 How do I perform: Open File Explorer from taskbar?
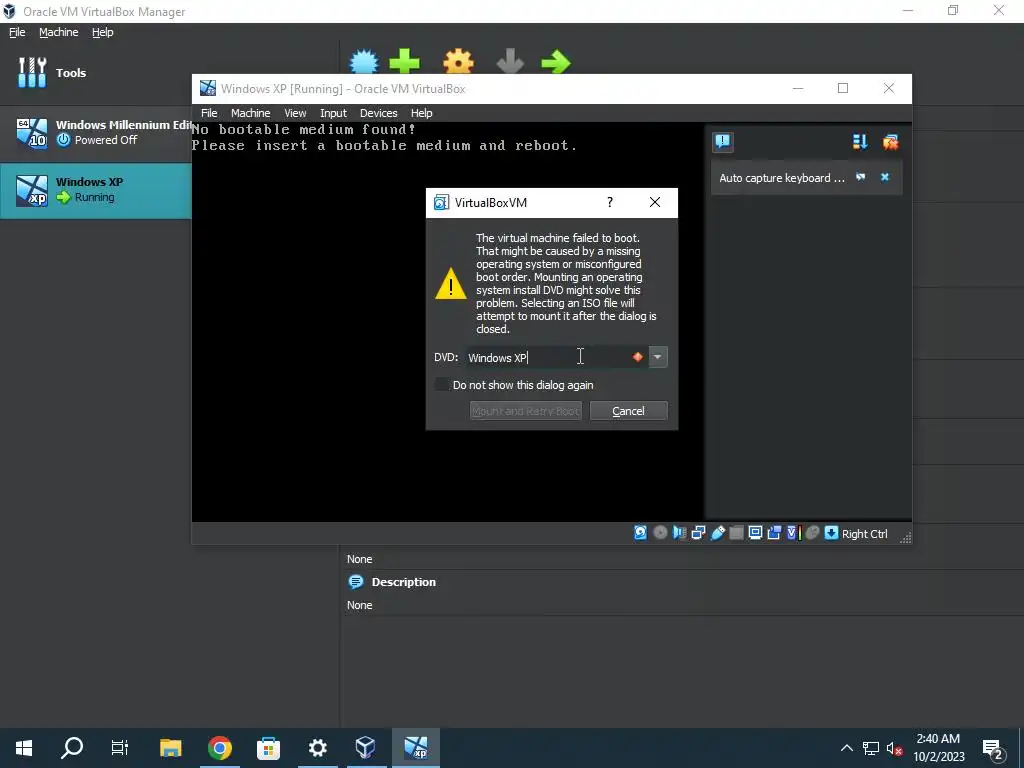(x=170, y=748)
